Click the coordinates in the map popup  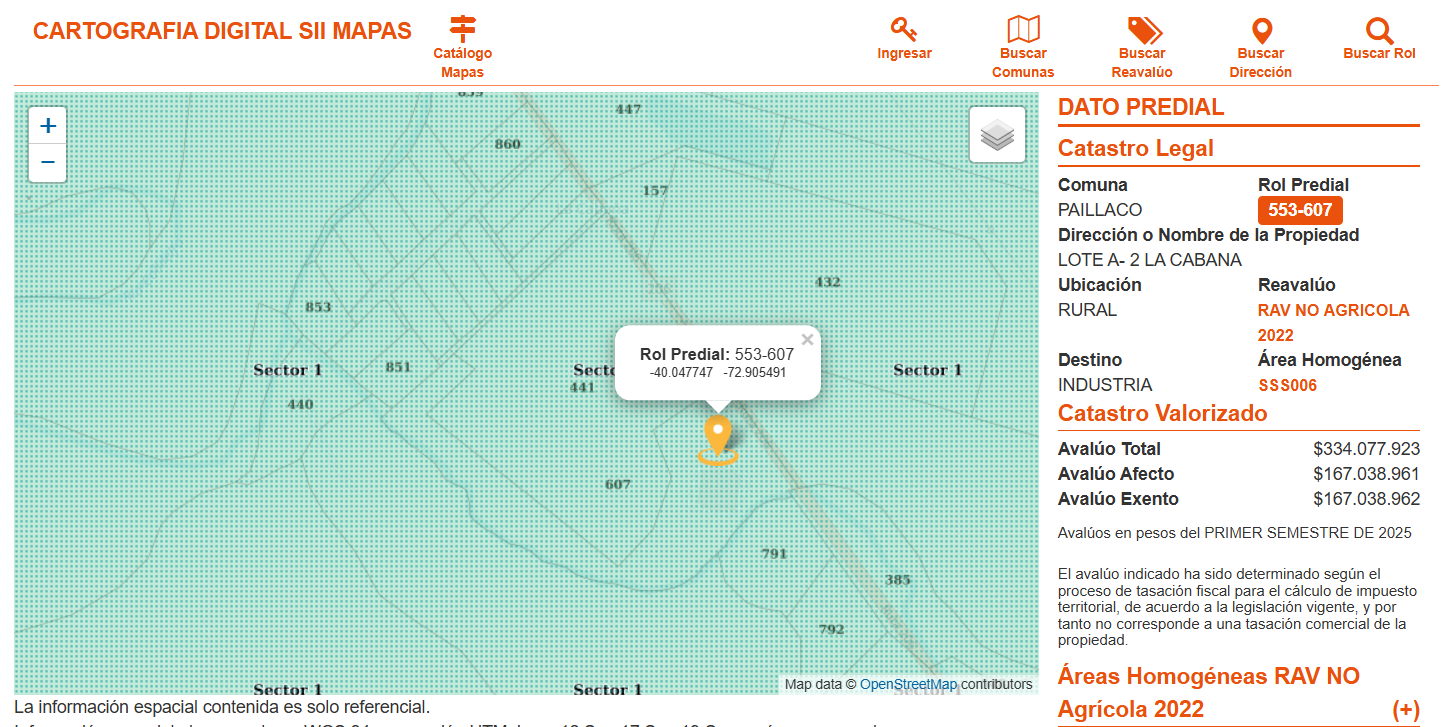tap(718, 373)
